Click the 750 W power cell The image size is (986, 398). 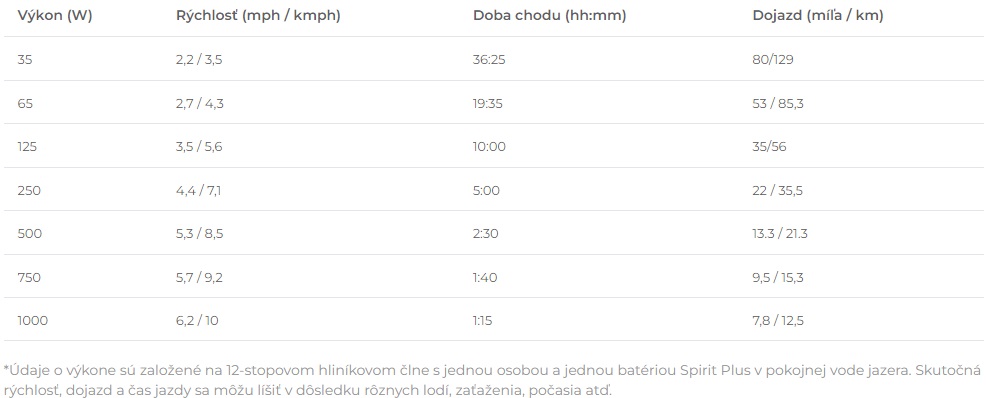pyautogui.click(x=29, y=277)
